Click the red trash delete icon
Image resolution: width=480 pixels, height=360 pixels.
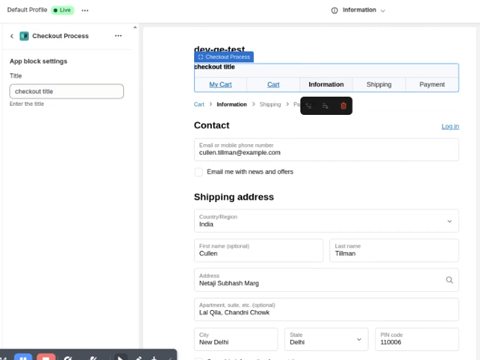343,106
